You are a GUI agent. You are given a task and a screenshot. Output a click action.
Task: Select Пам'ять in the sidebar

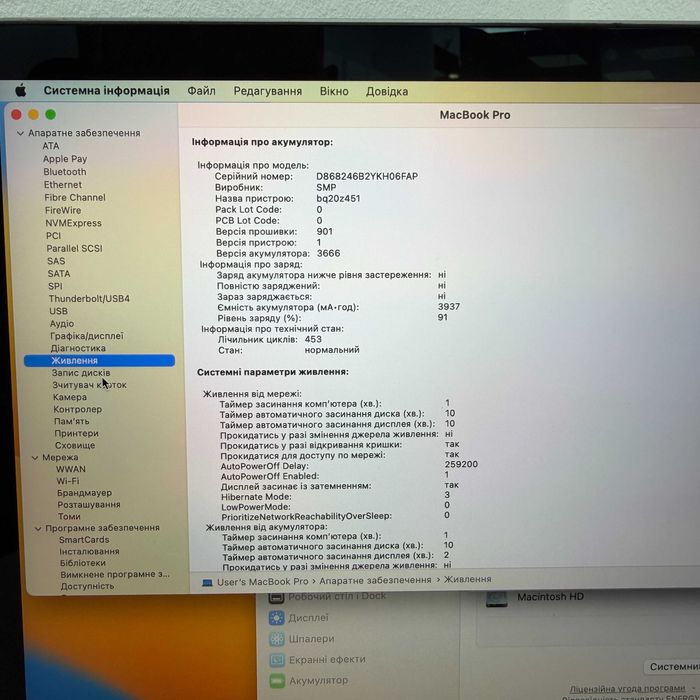72,421
